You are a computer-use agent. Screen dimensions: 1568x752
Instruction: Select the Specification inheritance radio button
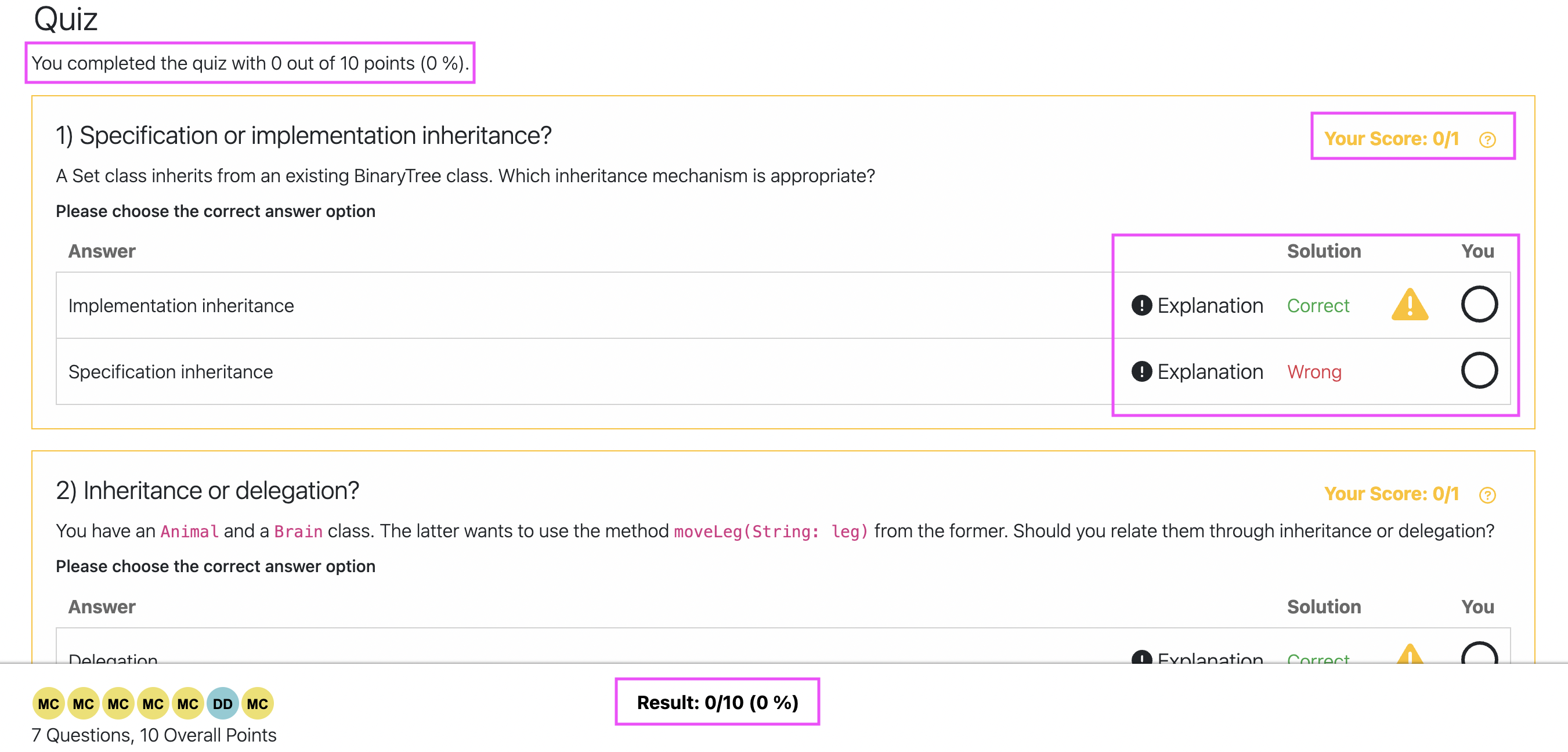(1479, 371)
